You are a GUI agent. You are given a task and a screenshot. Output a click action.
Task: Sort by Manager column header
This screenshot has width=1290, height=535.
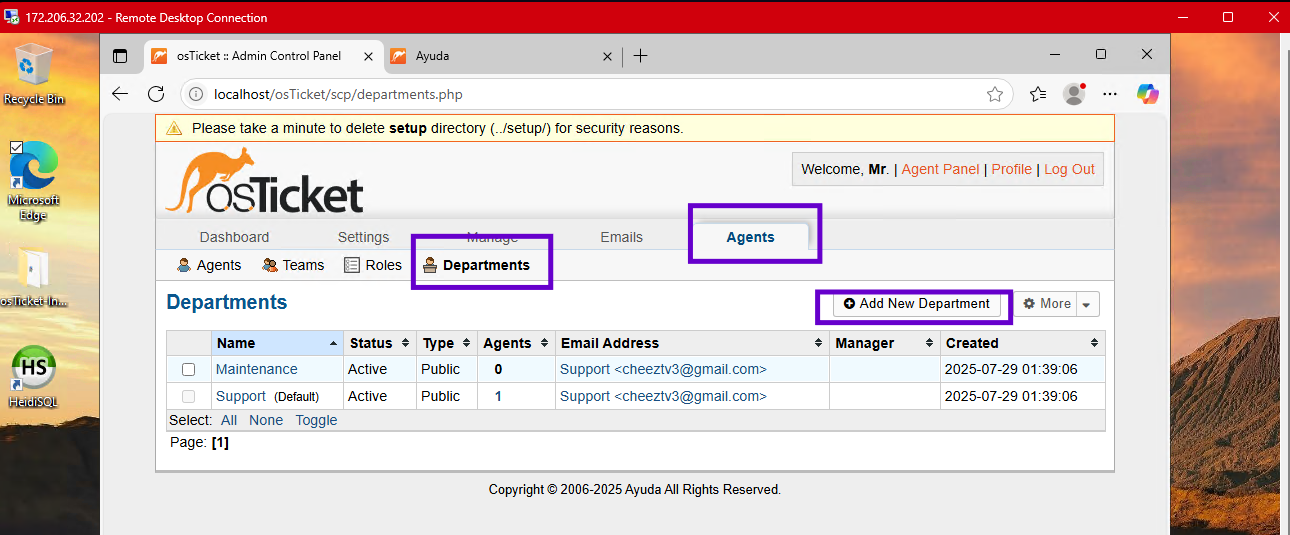(x=885, y=343)
